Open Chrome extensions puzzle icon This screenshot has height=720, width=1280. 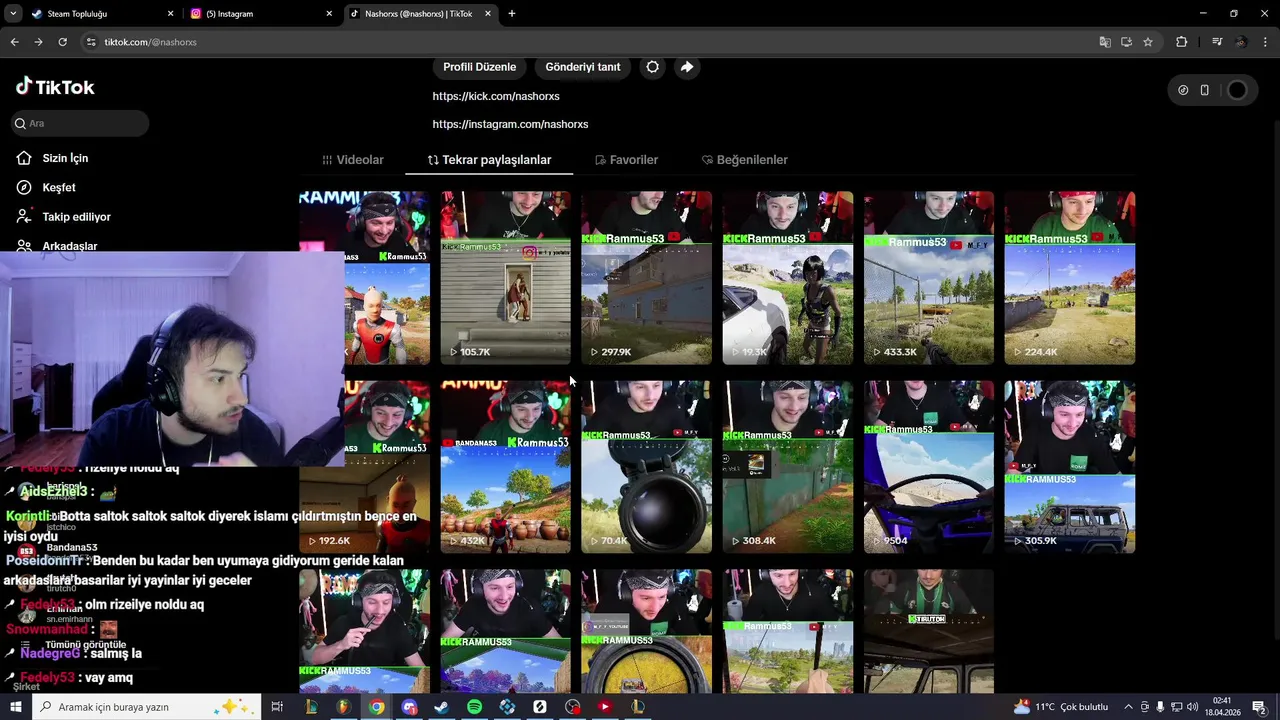click(x=1182, y=42)
